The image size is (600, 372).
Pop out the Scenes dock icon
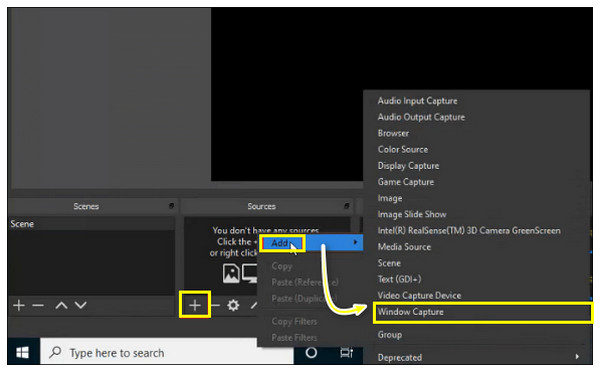[x=171, y=206]
